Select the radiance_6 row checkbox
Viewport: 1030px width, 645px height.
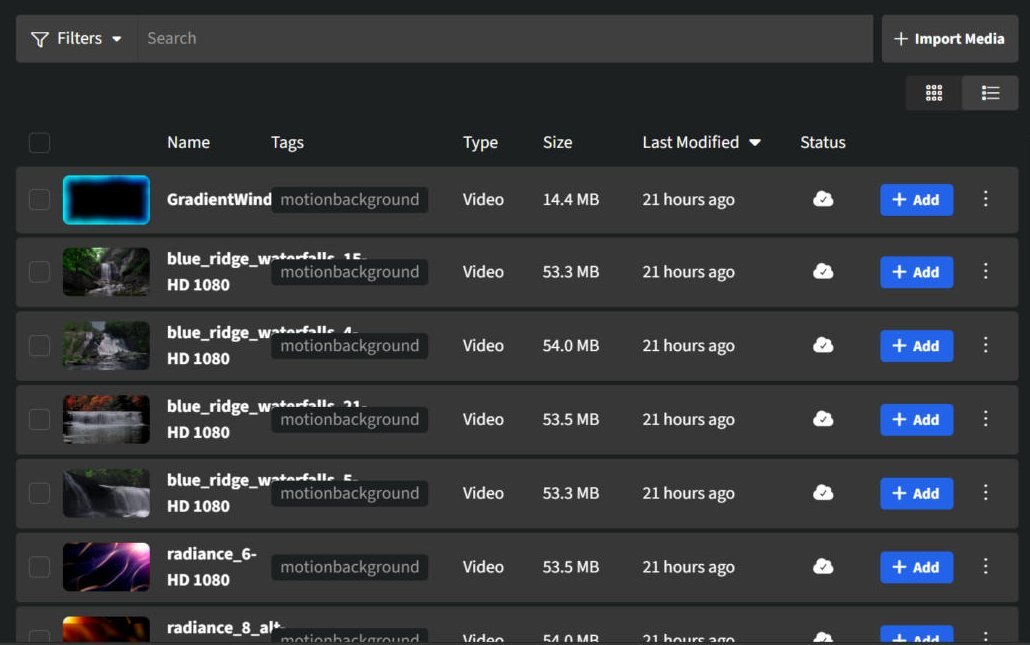(x=39, y=567)
